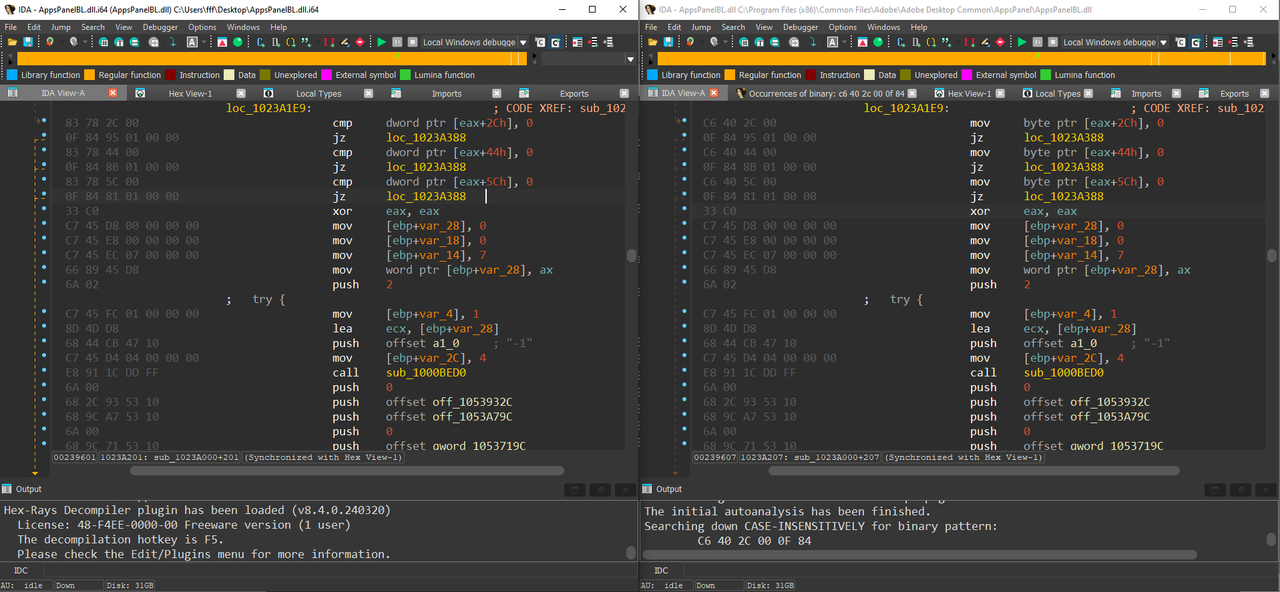Click the red stop-sign breakpoint icon in the right window toolbar
The height and width of the screenshot is (592, 1280).
[1000, 42]
